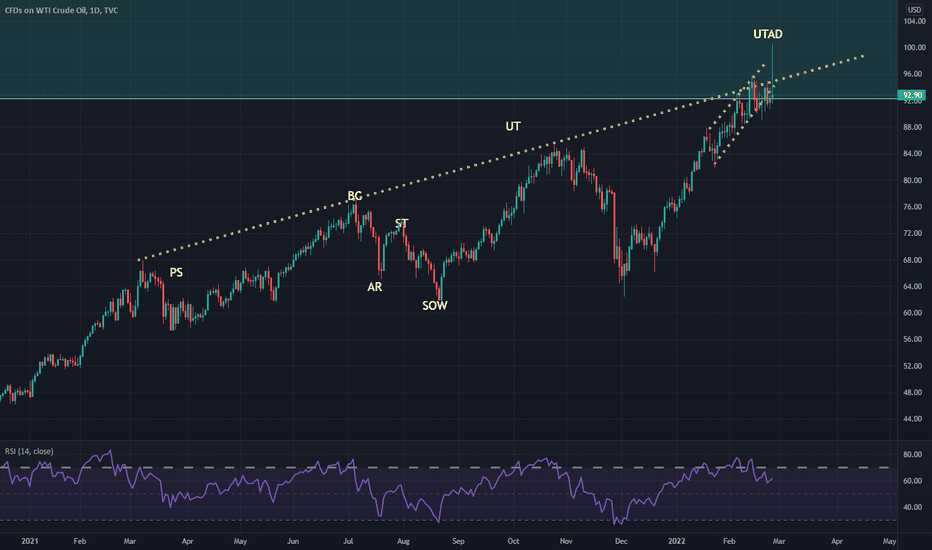
Task: Click the Sep label on time axis
Action: pos(458,541)
